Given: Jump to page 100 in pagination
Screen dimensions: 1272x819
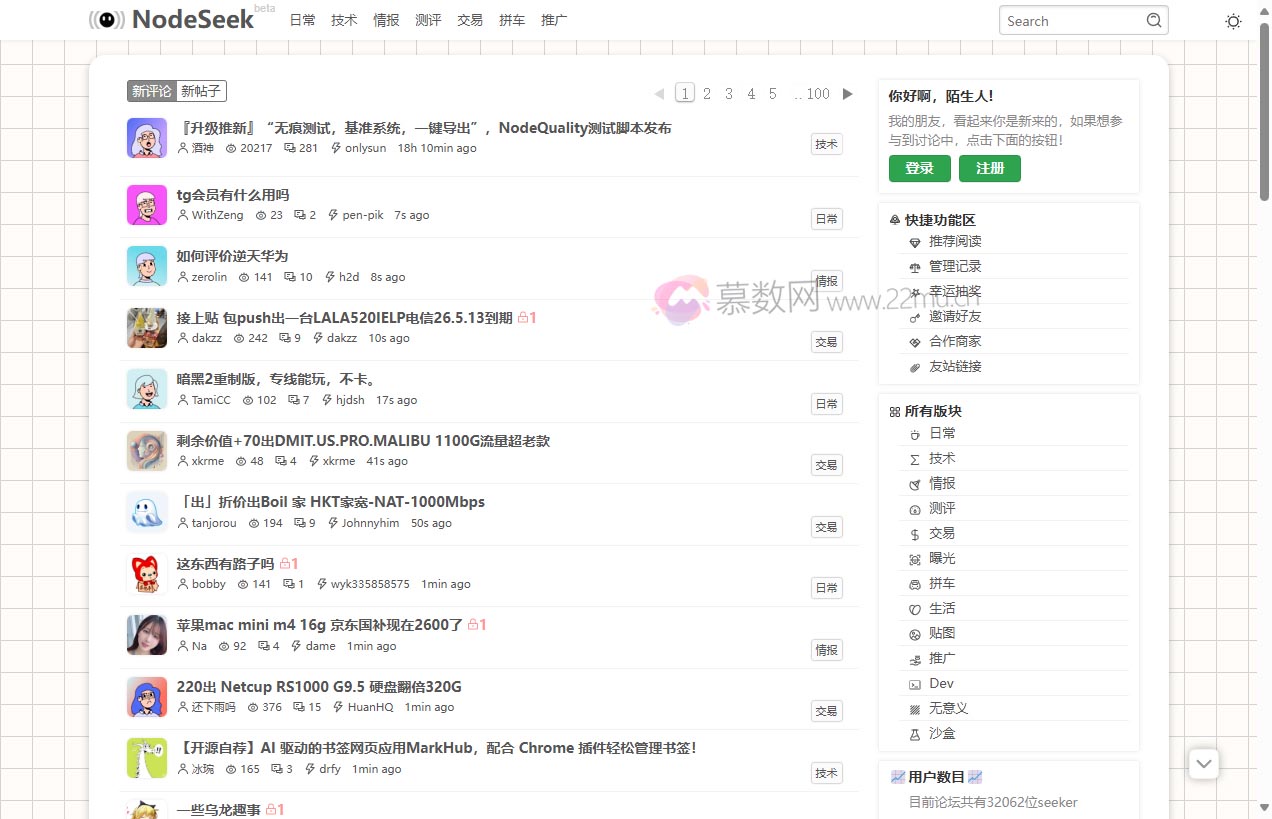Looking at the screenshot, I should coord(817,94).
